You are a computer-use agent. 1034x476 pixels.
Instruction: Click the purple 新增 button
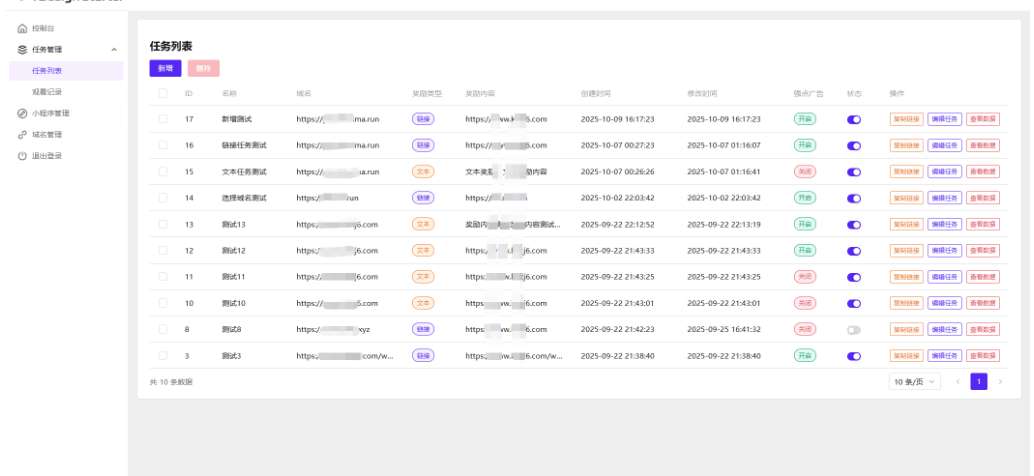point(165,68)
